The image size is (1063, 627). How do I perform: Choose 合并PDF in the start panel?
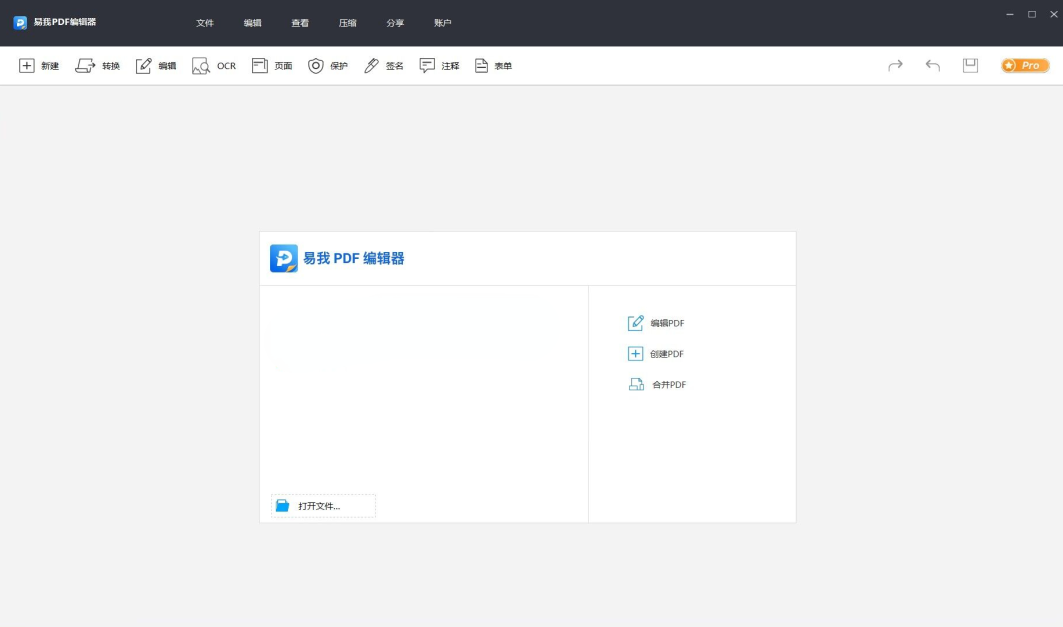coord(656,384)
